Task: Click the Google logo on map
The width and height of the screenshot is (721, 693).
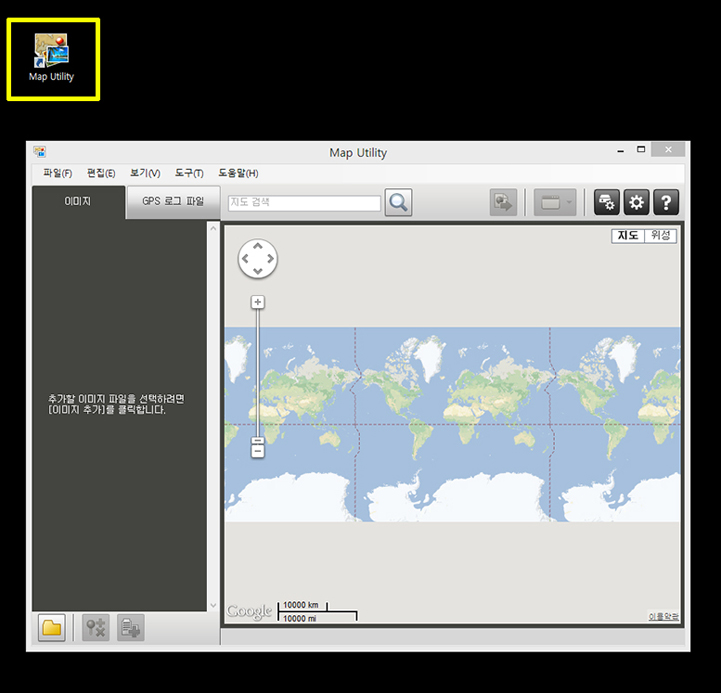Action: [249, 611]
